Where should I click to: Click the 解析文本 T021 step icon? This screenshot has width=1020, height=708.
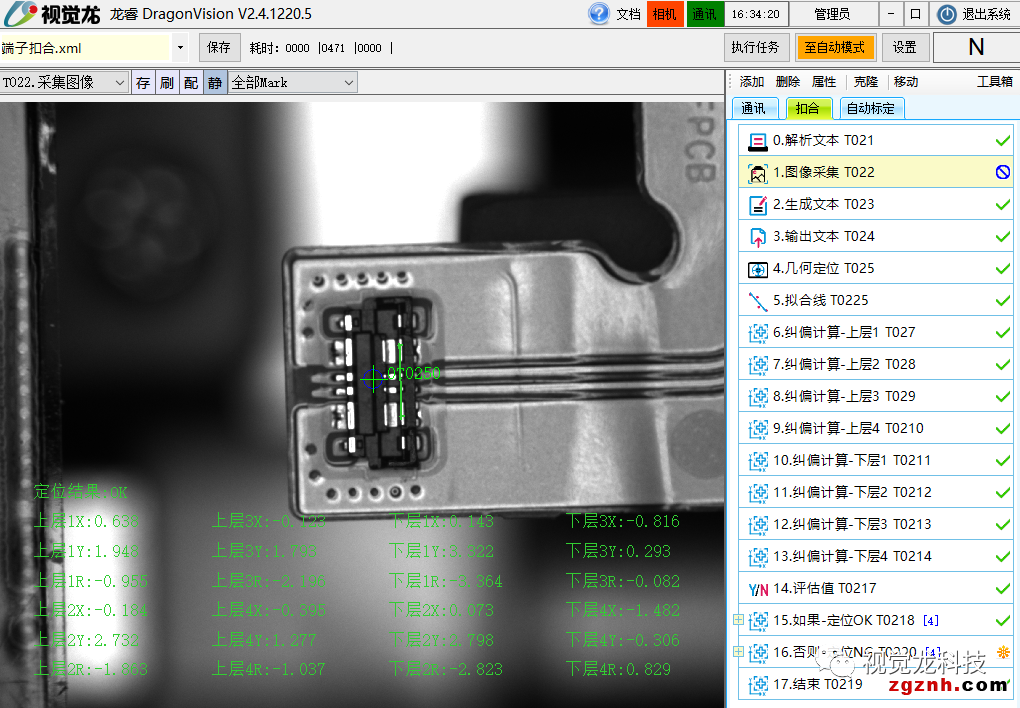(x=757, y=141)
